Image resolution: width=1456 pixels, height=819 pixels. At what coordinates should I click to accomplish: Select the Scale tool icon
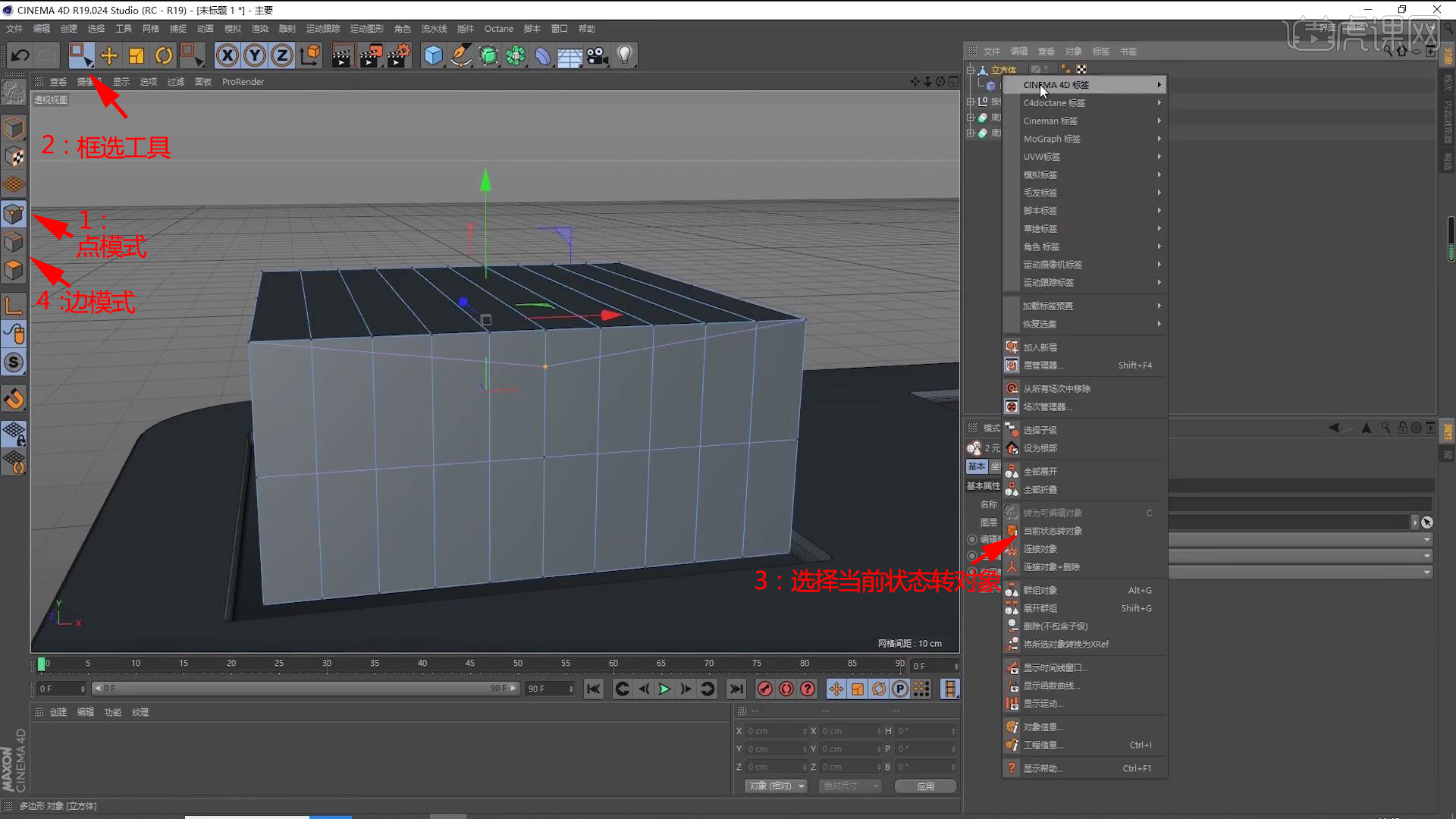pos(136,55)
